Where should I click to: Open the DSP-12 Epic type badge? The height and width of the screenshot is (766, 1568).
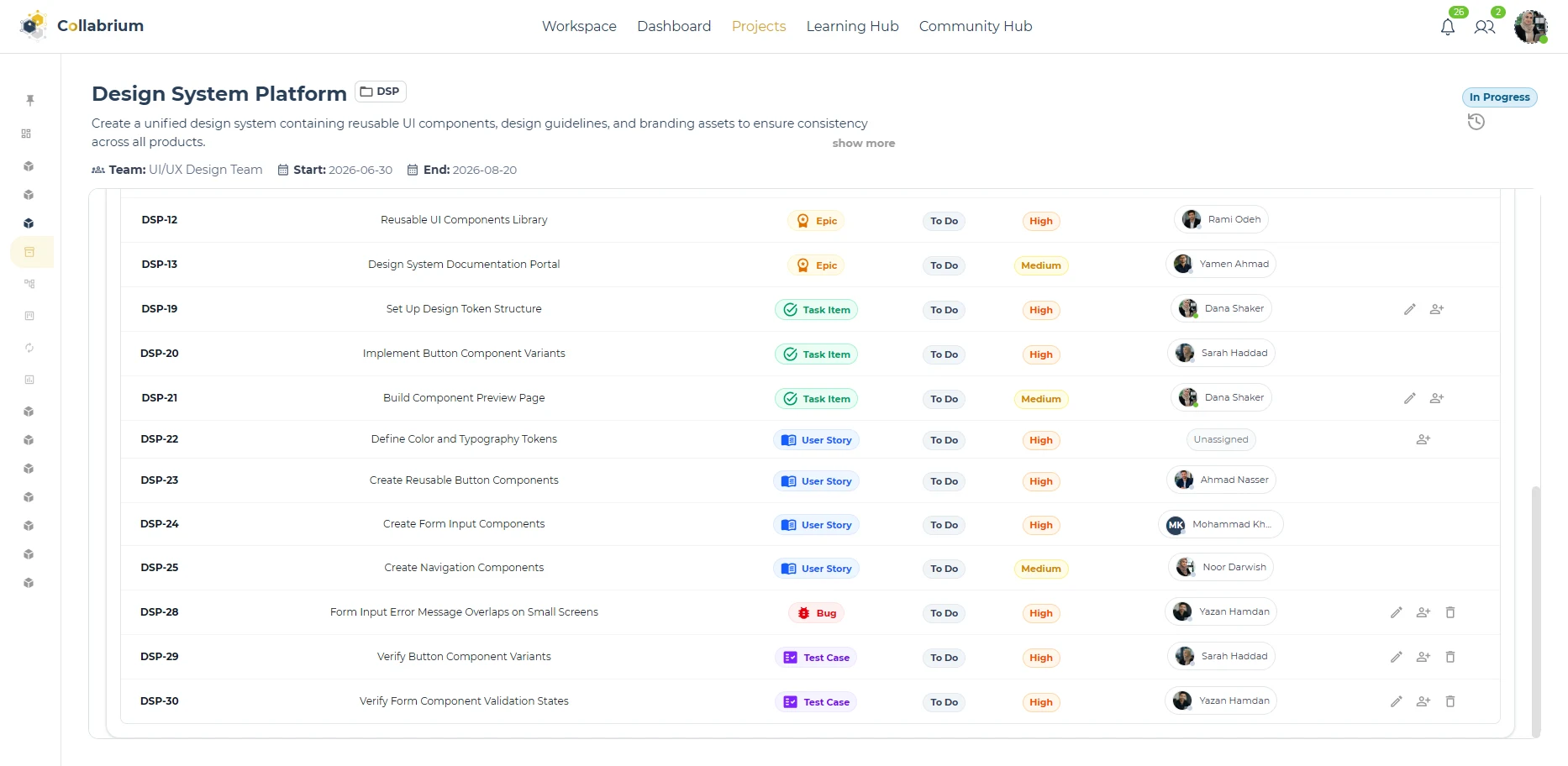pos(816,221)
